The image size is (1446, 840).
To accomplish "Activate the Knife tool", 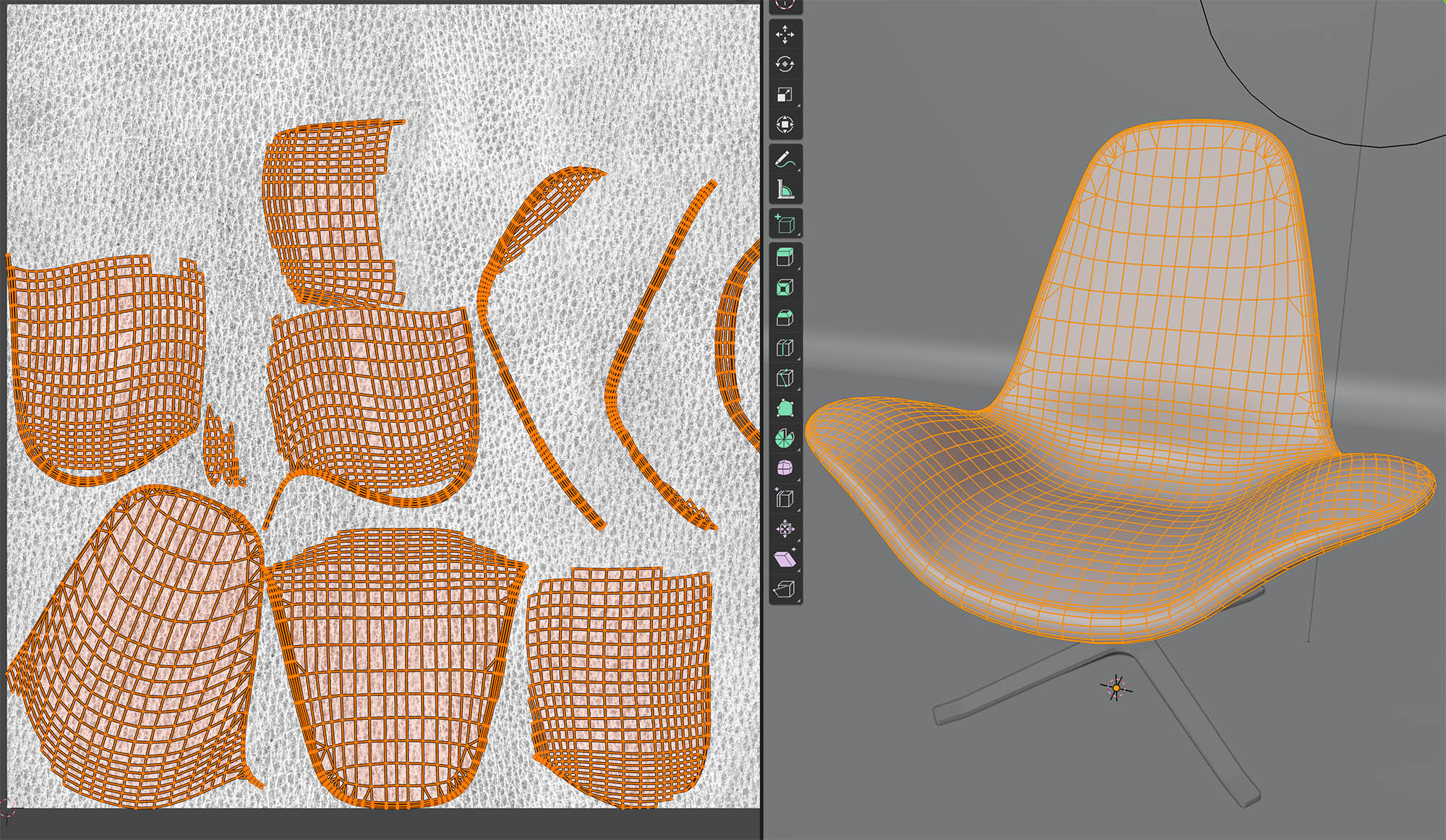I will [785, 378].
